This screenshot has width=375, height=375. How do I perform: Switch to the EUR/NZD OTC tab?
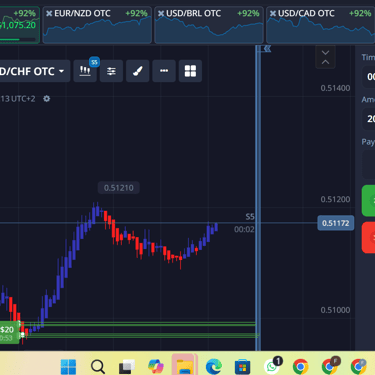coord(97,25)
